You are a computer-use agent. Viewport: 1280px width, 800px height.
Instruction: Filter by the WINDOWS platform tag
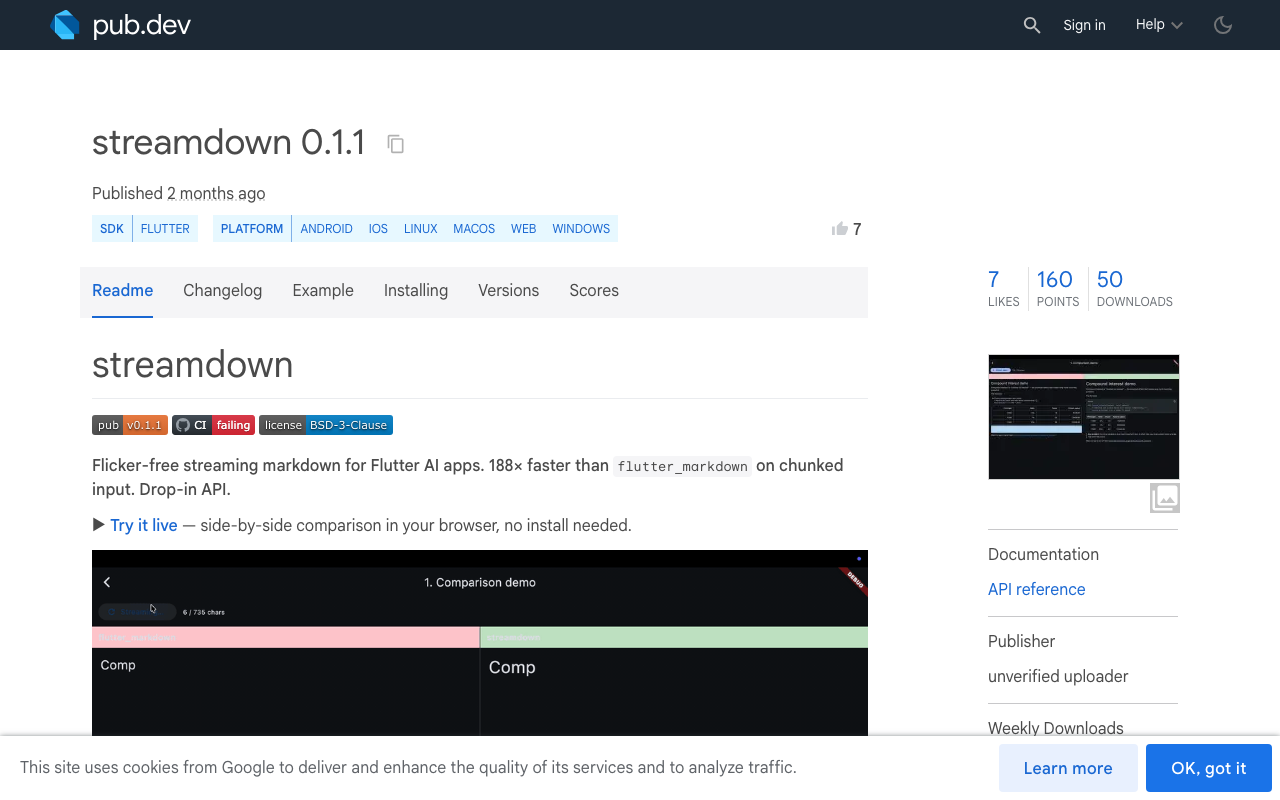(581, 229)
